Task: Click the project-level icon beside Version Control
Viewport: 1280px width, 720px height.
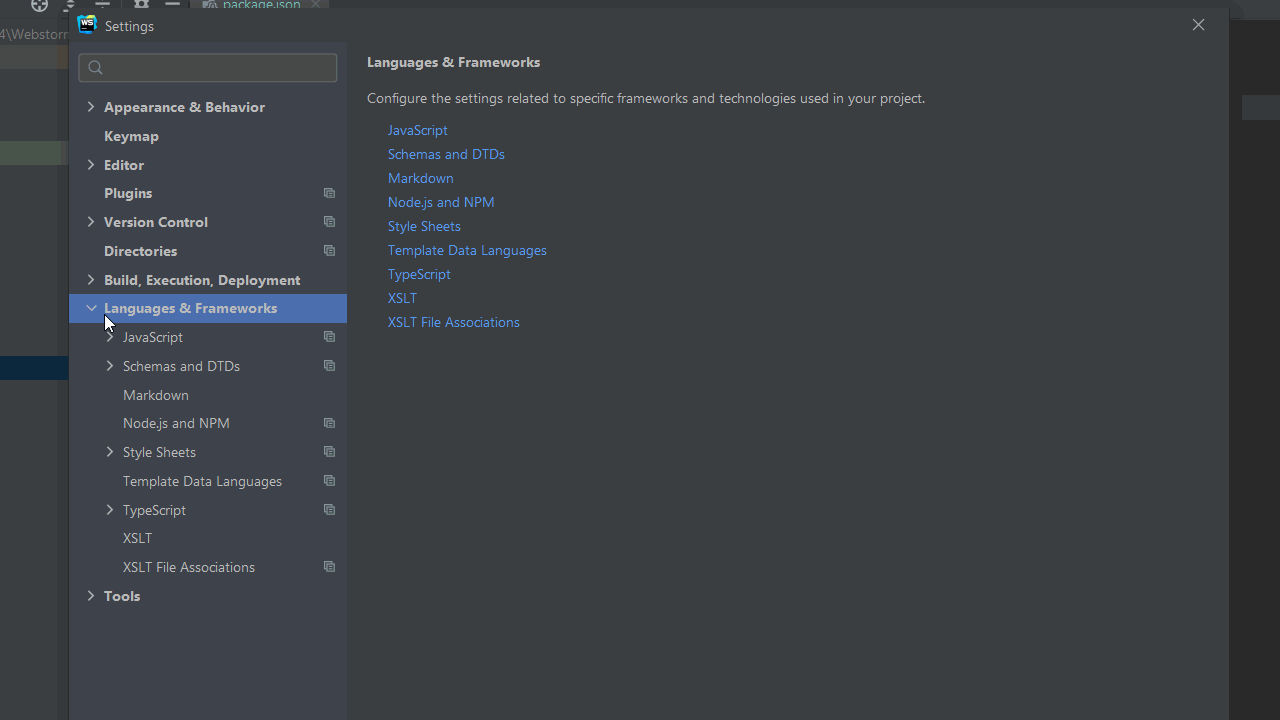Action: pyautogui.click(x=329, y=222)
